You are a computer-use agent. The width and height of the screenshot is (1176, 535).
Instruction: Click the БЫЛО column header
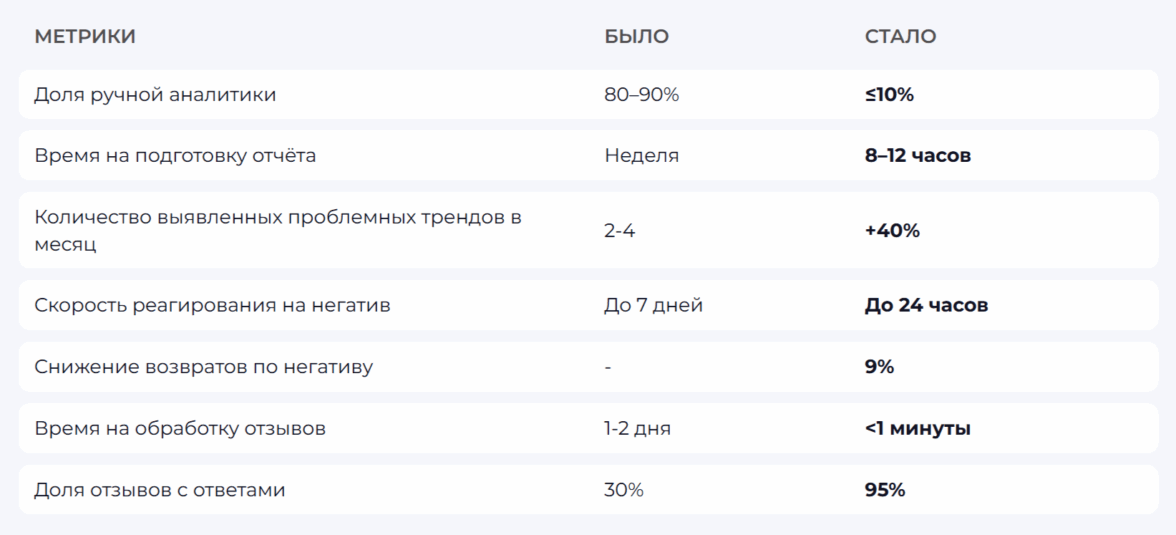pyautogui.click(x=636, y=37)
